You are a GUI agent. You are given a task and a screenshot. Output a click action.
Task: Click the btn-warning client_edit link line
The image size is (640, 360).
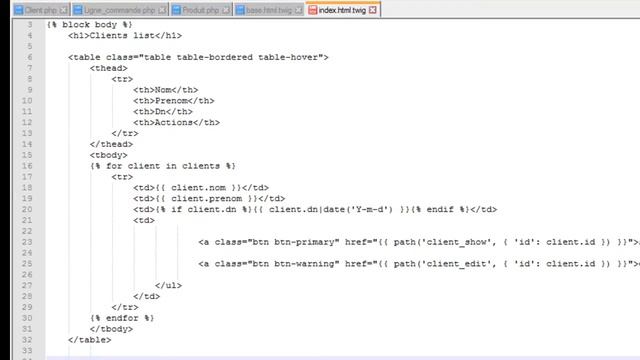(x=419, y=264)
